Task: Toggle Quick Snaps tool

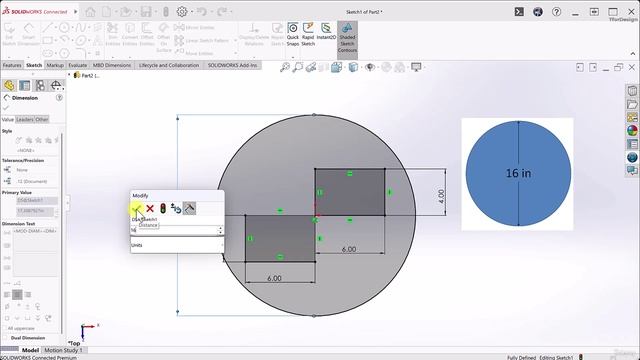Action: (x=293, y=34)
